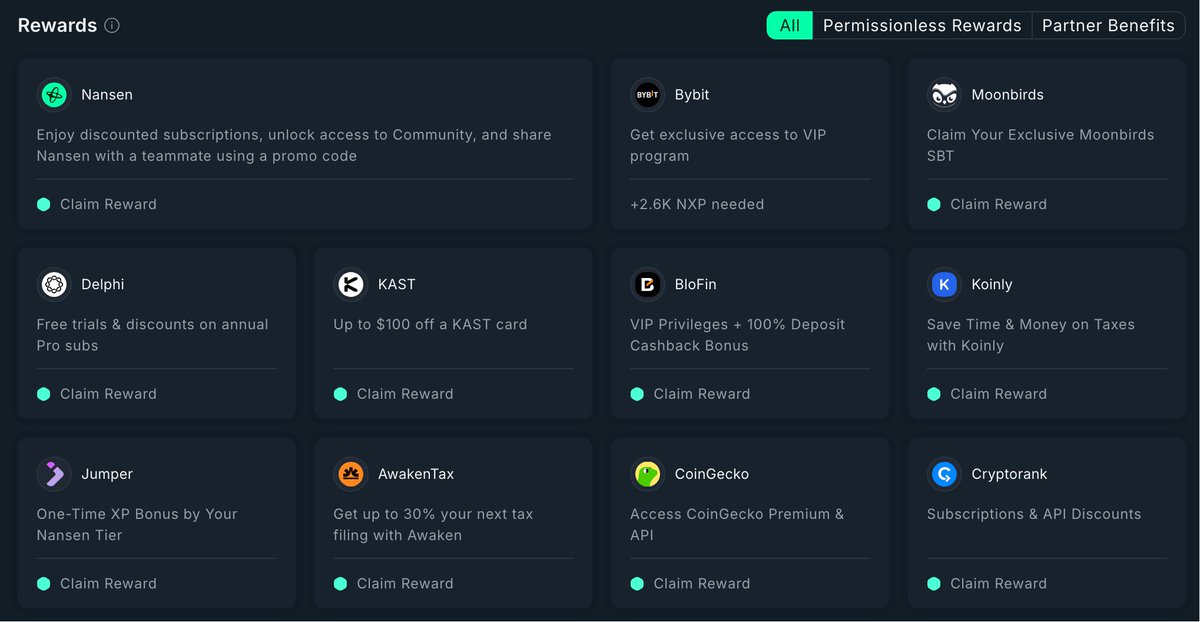Switch to Permissionless Rewards tab
1200x622 pixels.
pos(922,26)
